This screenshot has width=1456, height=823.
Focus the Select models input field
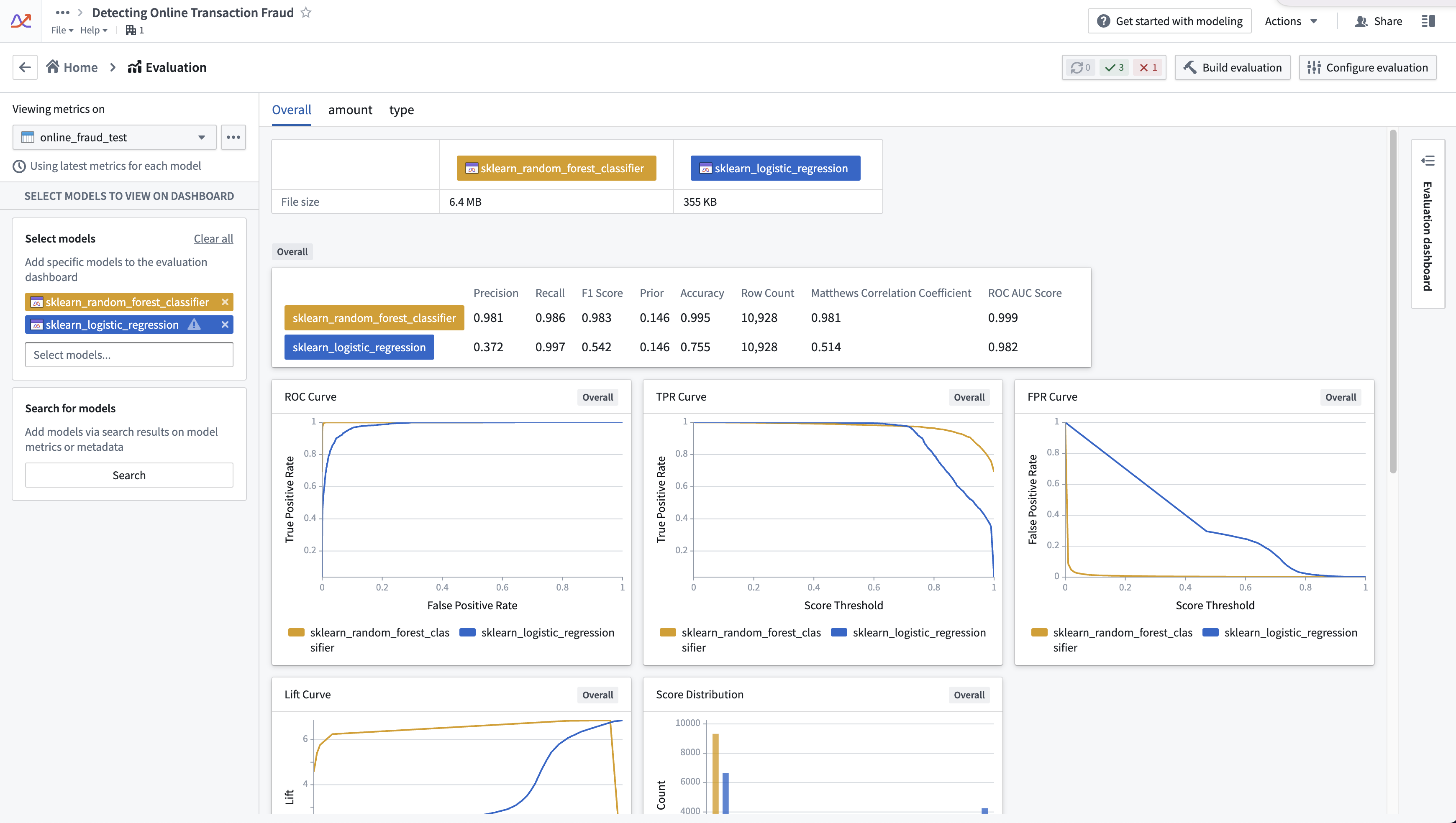click(129, 355)
